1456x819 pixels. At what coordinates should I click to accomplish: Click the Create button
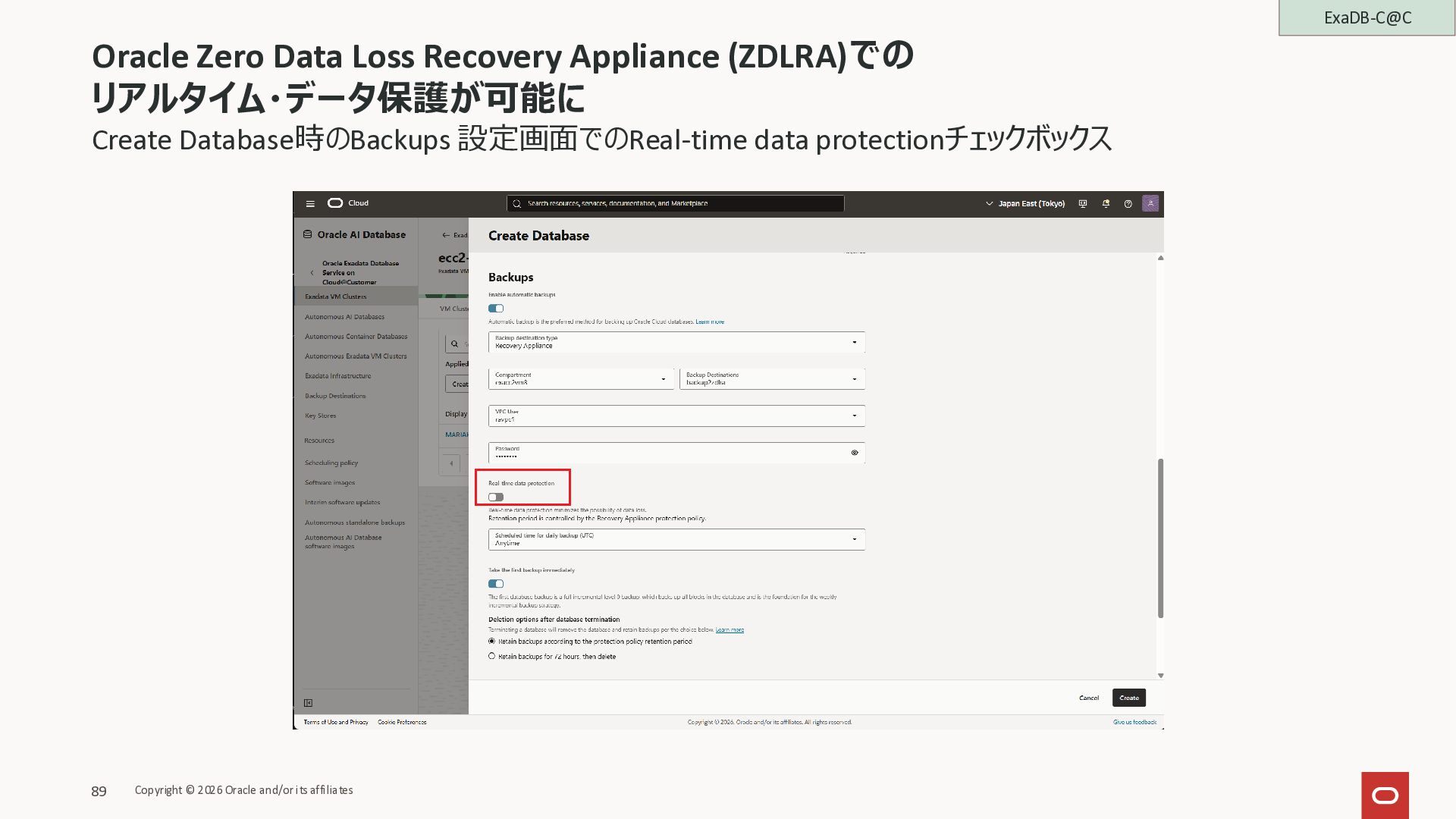click(x=1128, y=698)
